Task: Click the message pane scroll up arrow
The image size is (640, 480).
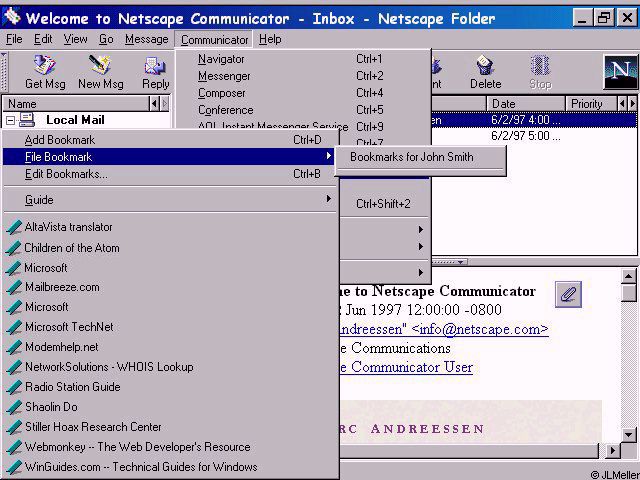Action: pyautogui.click(x=629, y=277)
